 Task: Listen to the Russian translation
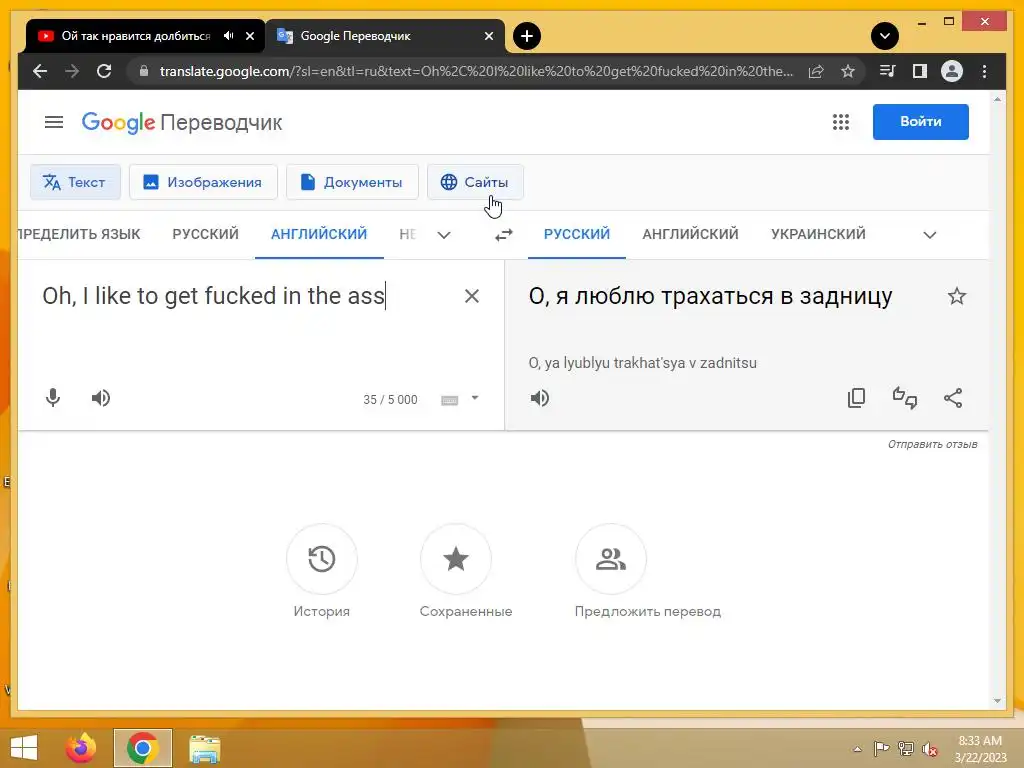[539, 398]
